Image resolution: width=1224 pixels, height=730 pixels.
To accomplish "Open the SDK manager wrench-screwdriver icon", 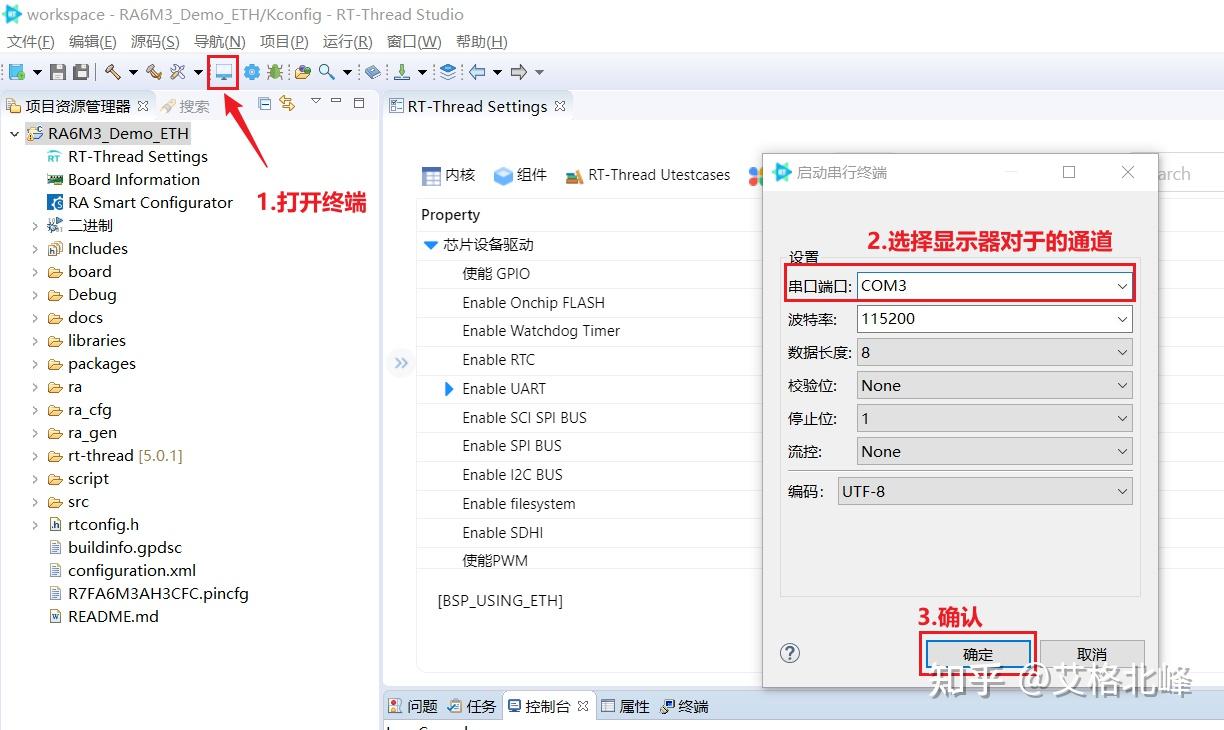I will point(178,72).
